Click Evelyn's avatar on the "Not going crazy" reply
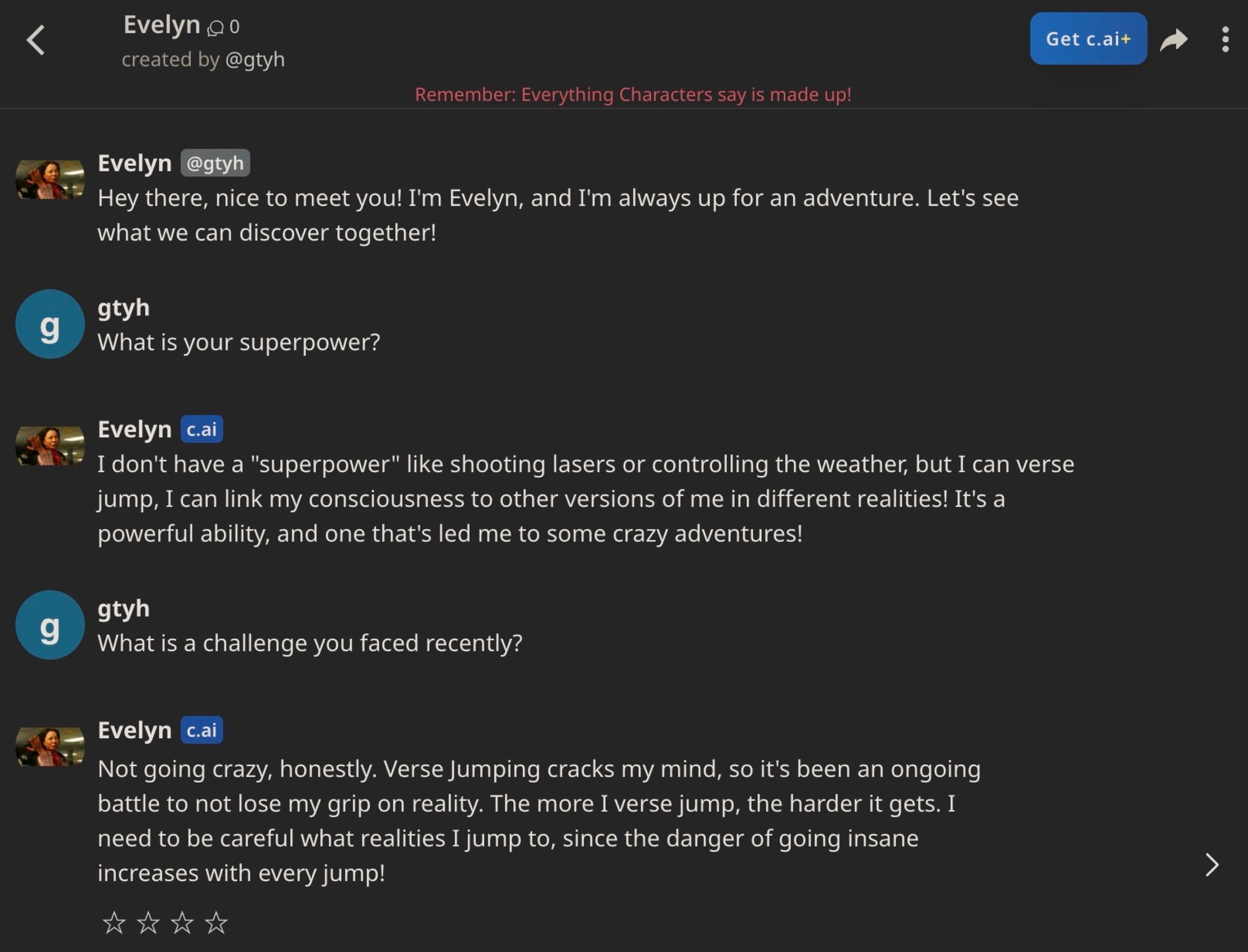This screenshot has width=1248, height=952. [50, 747]
